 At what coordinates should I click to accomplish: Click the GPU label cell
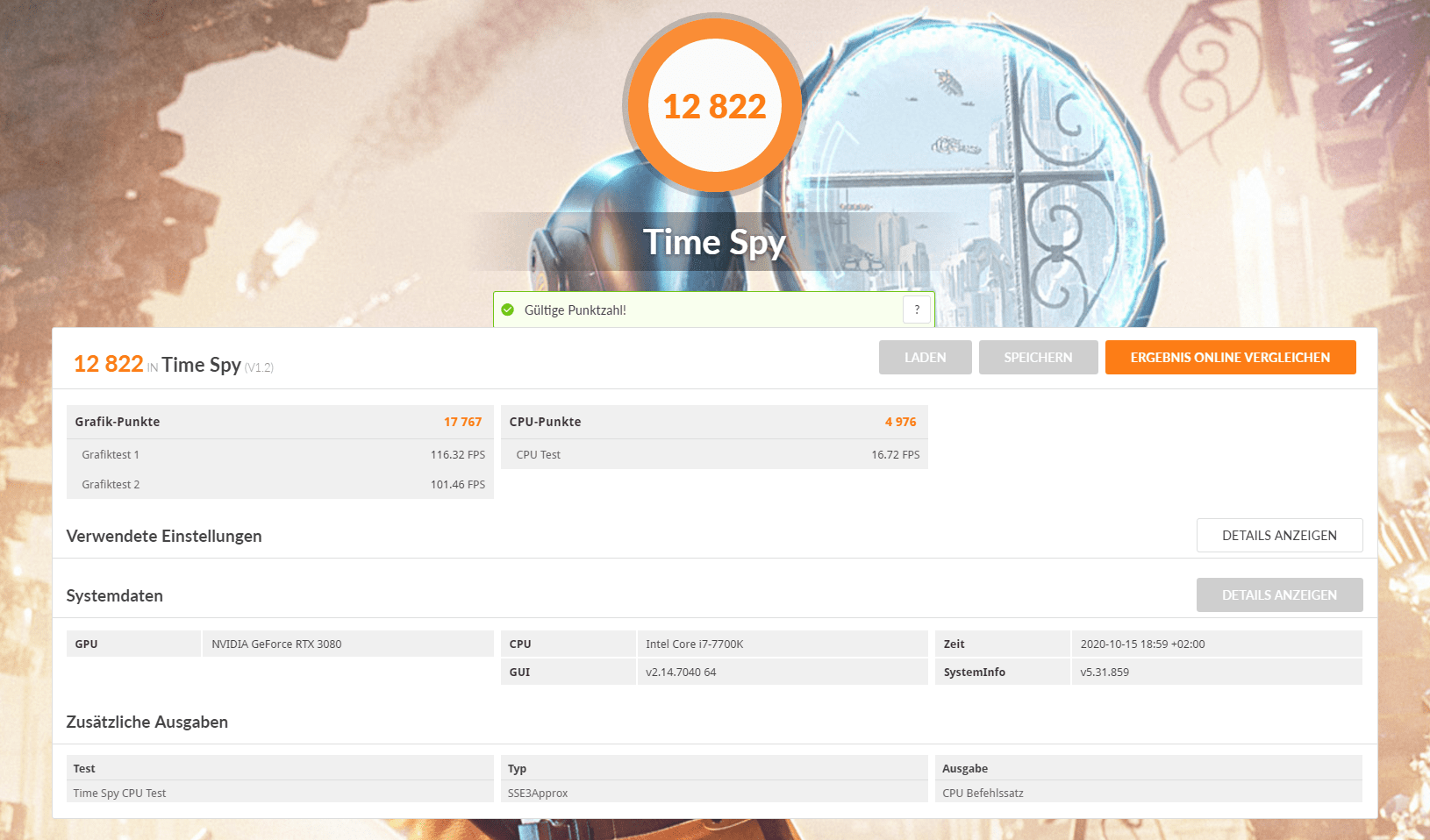(x=133, y=644)
